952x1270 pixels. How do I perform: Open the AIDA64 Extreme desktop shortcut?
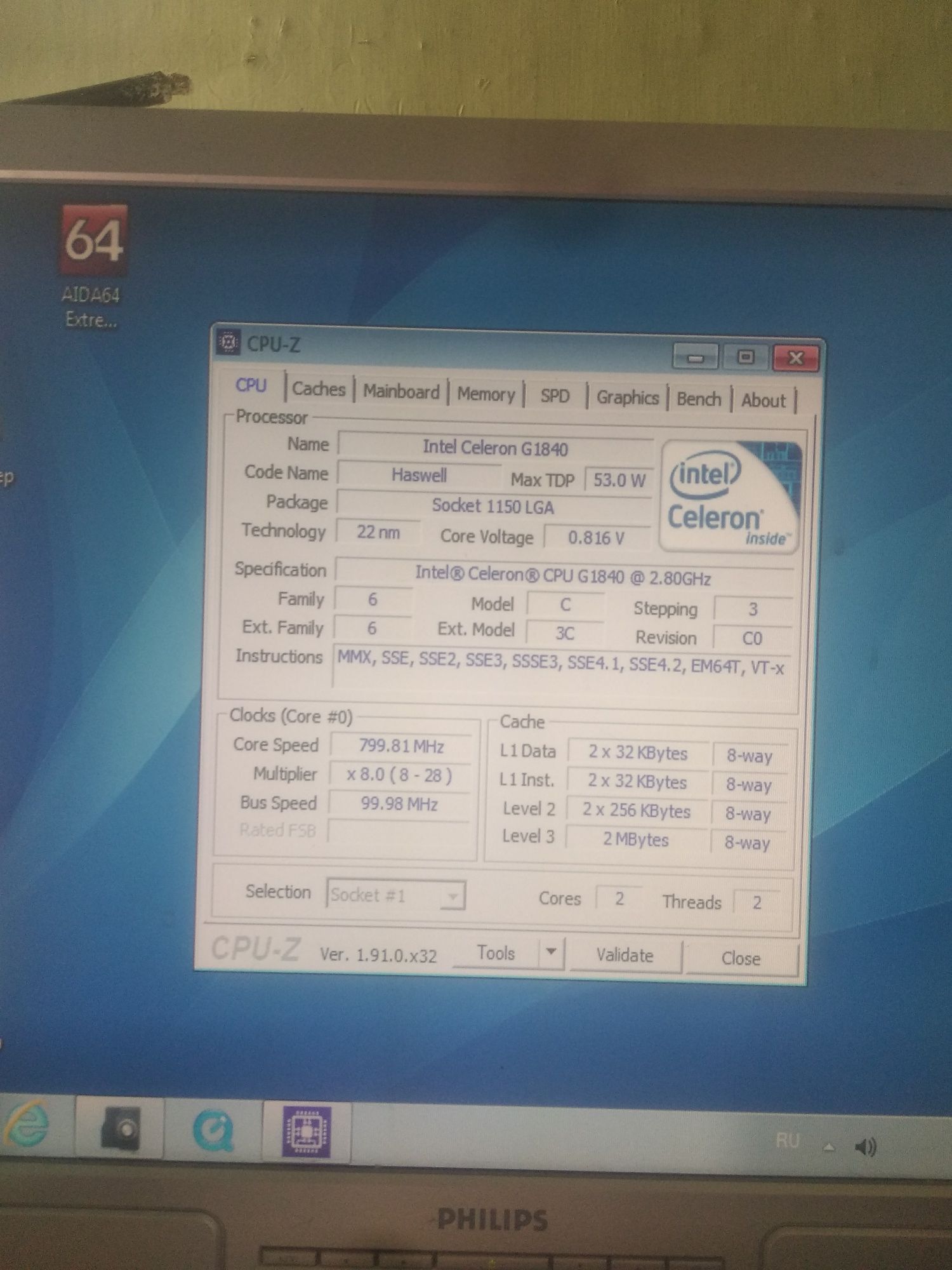click(x=93, y=265)
